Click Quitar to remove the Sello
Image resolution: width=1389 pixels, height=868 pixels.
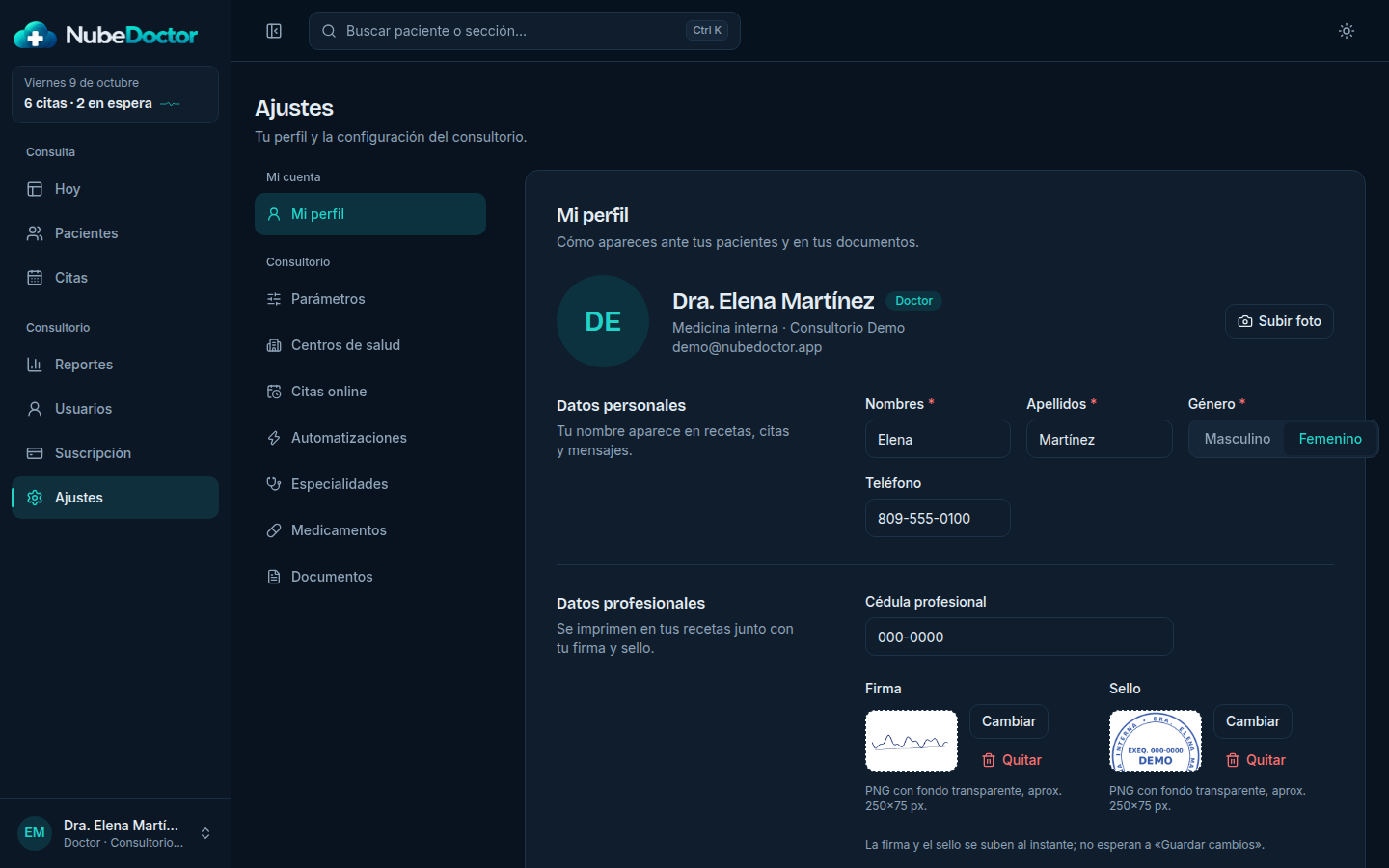[x=1256, y=760]
